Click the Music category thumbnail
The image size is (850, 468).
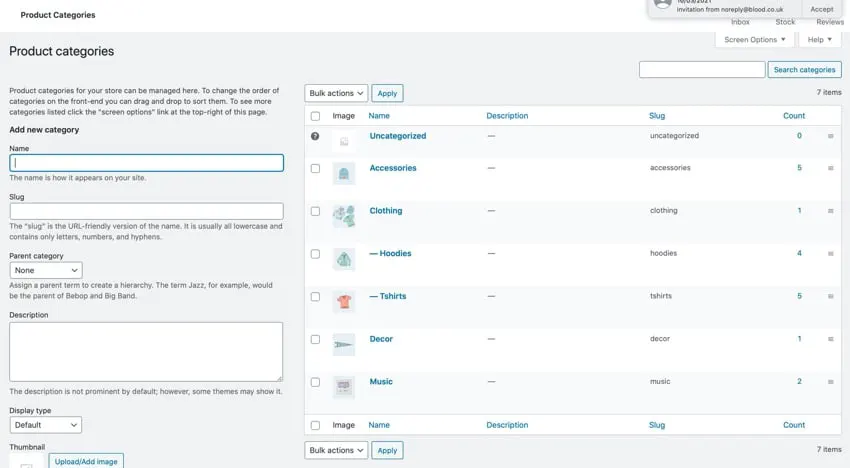click(344, 387)
